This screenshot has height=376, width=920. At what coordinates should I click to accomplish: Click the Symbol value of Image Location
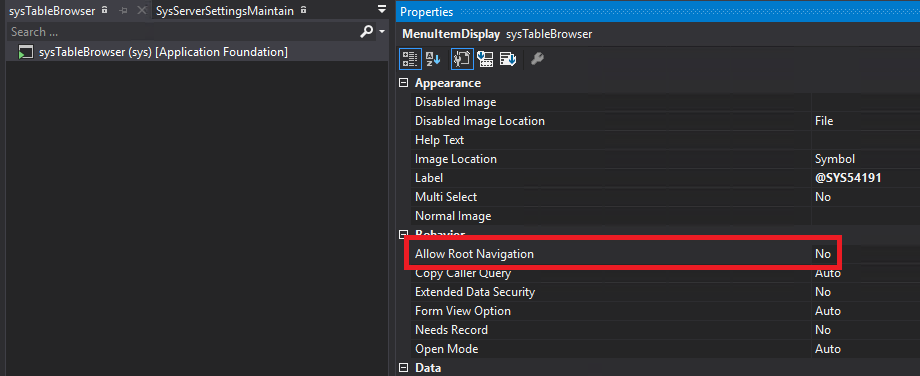835,159
